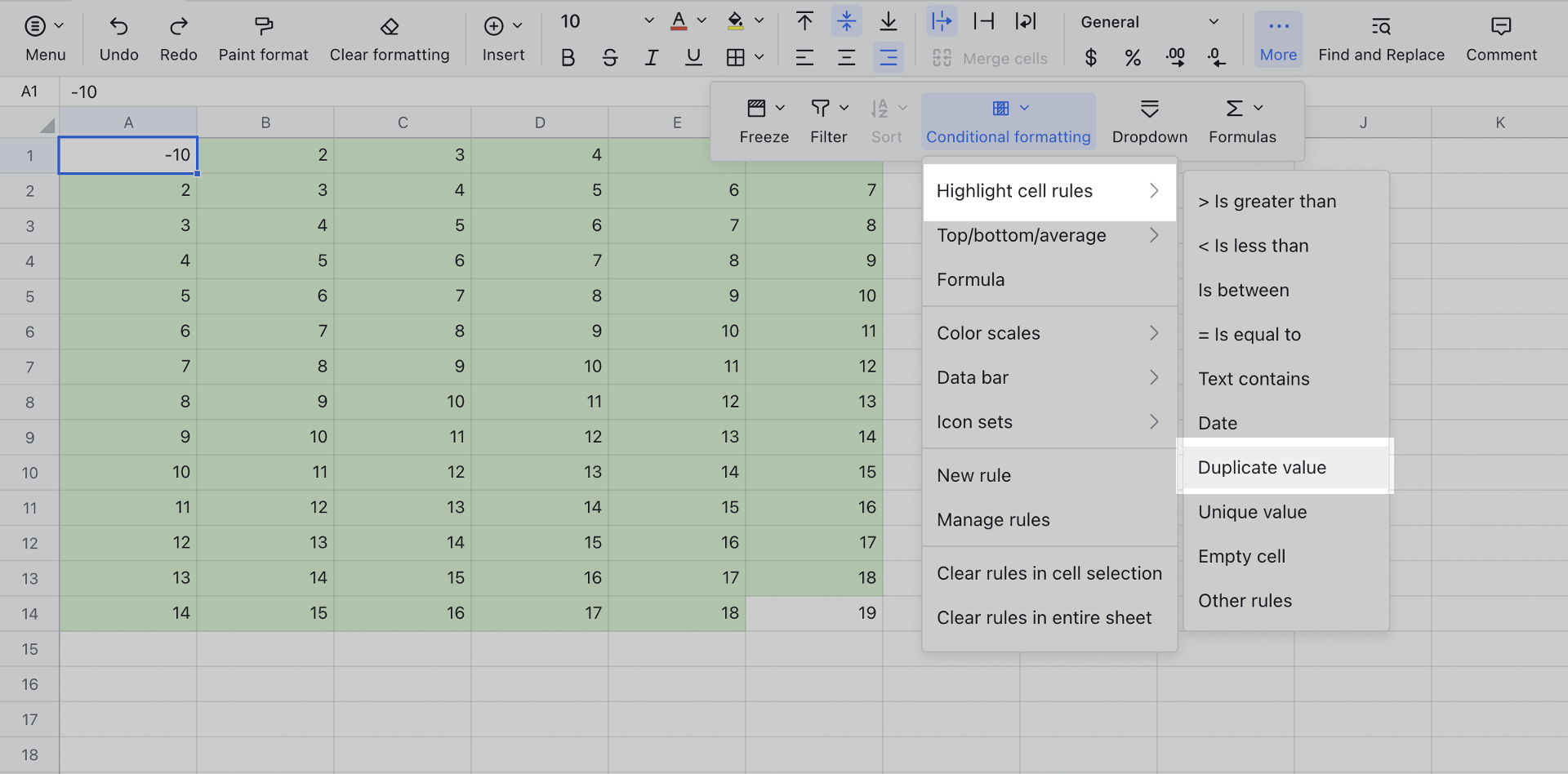Expand the Color scales submenu
Screen dimensions: 1568x774
(1049, 332)
